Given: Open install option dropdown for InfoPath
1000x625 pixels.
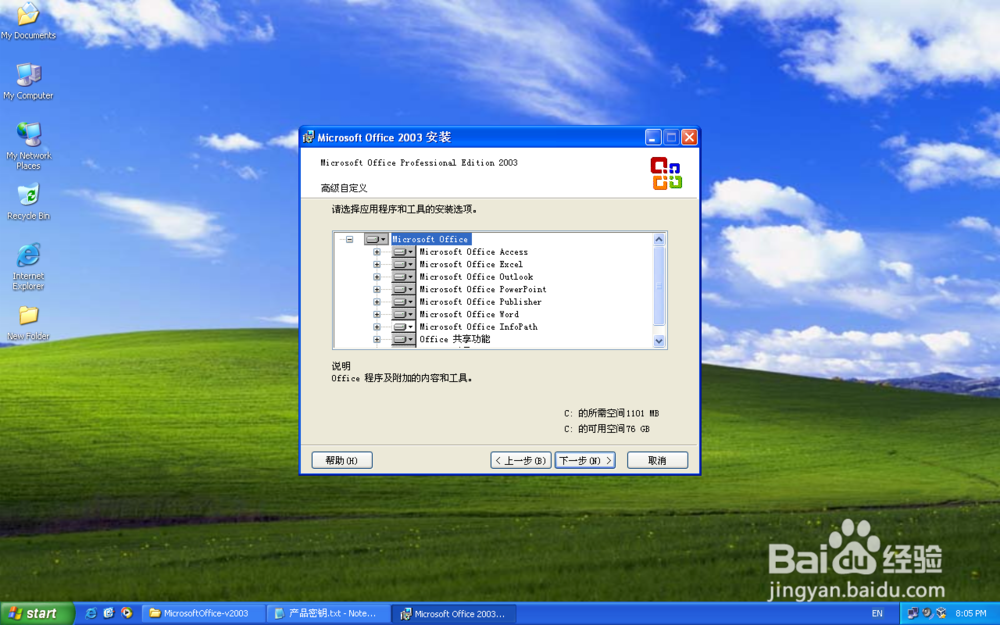Looking at the screenshot, I should click(403, 327).
